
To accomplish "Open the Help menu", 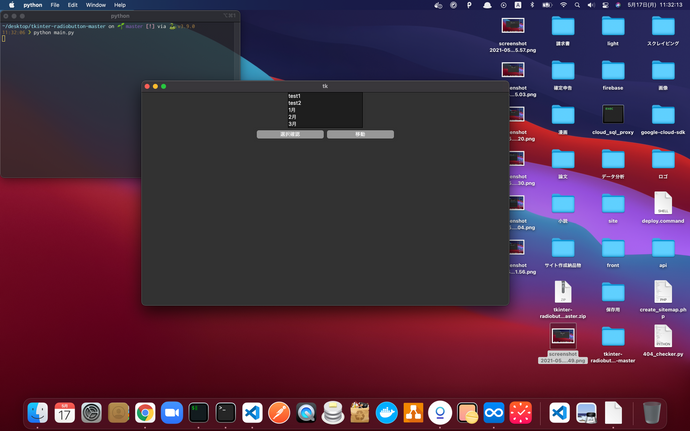I will pos(120,5).
